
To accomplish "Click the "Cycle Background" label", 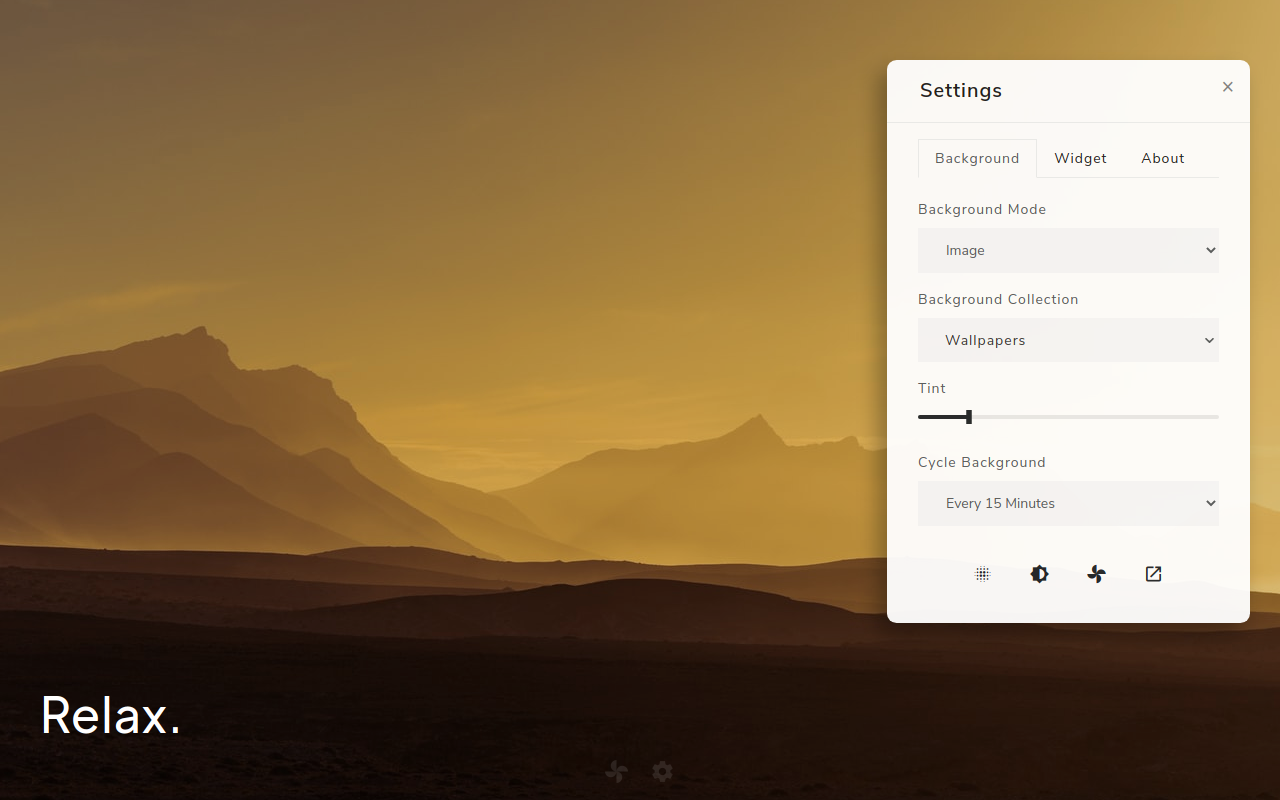I will 982,462.
